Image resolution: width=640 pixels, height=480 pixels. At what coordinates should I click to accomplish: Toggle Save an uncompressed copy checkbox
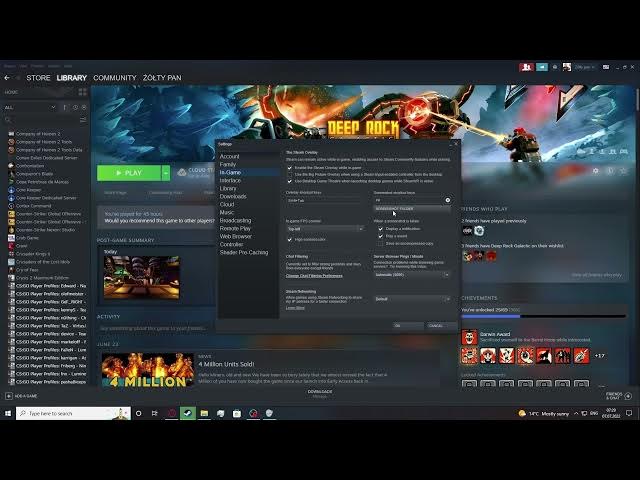pos(380,244)
